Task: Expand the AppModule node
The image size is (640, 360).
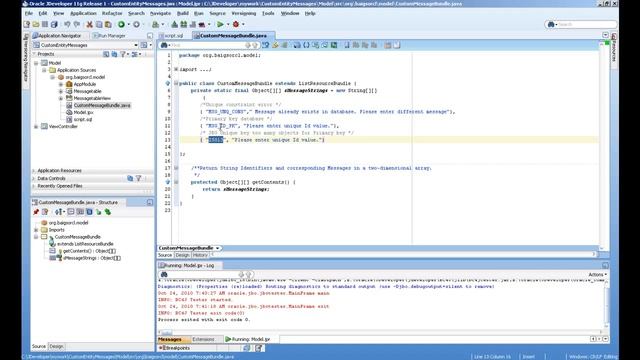Action: click(61, 84)
